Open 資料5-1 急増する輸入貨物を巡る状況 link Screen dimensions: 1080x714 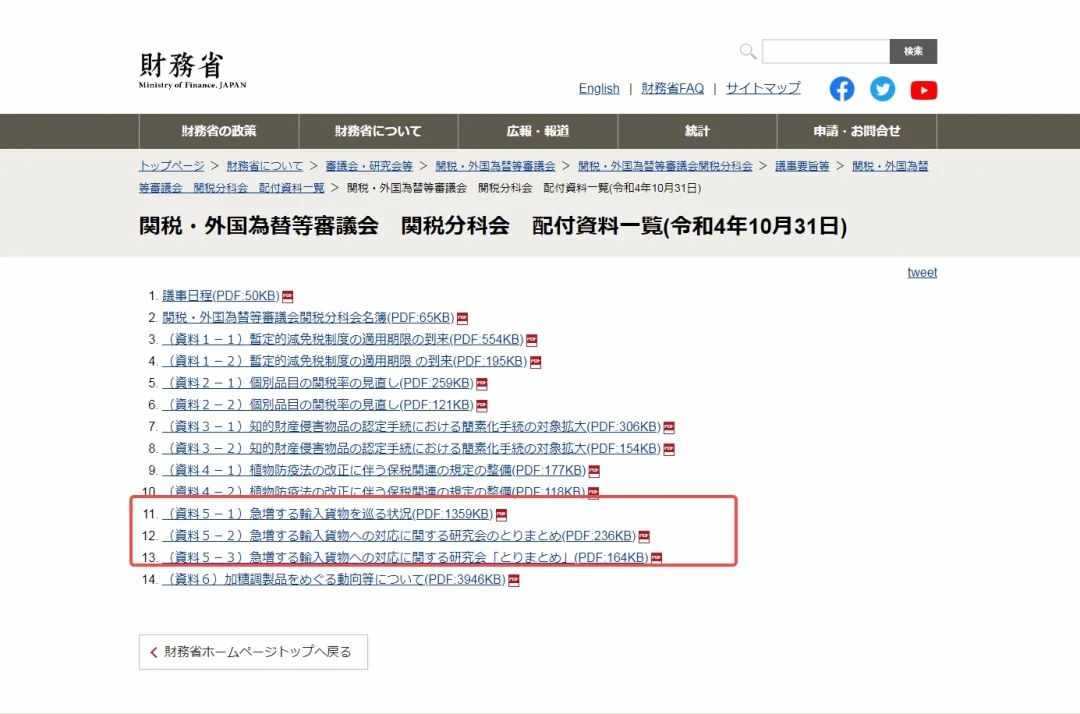pyautogui.click(x=328, y=514)
